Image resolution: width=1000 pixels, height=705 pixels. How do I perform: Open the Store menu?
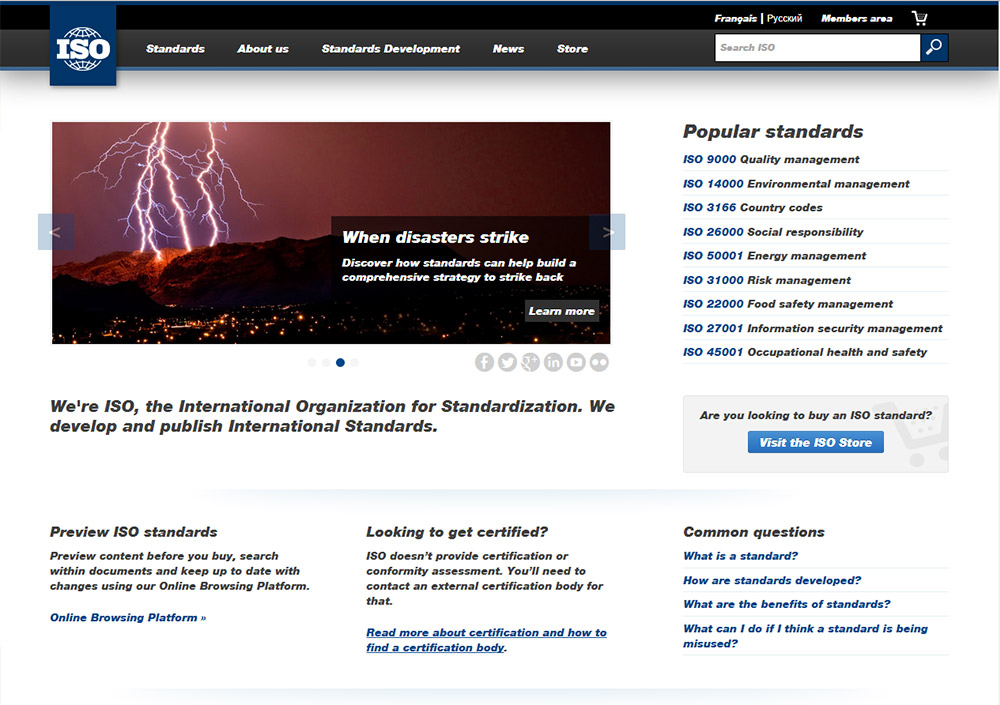[x=572, y=48]
